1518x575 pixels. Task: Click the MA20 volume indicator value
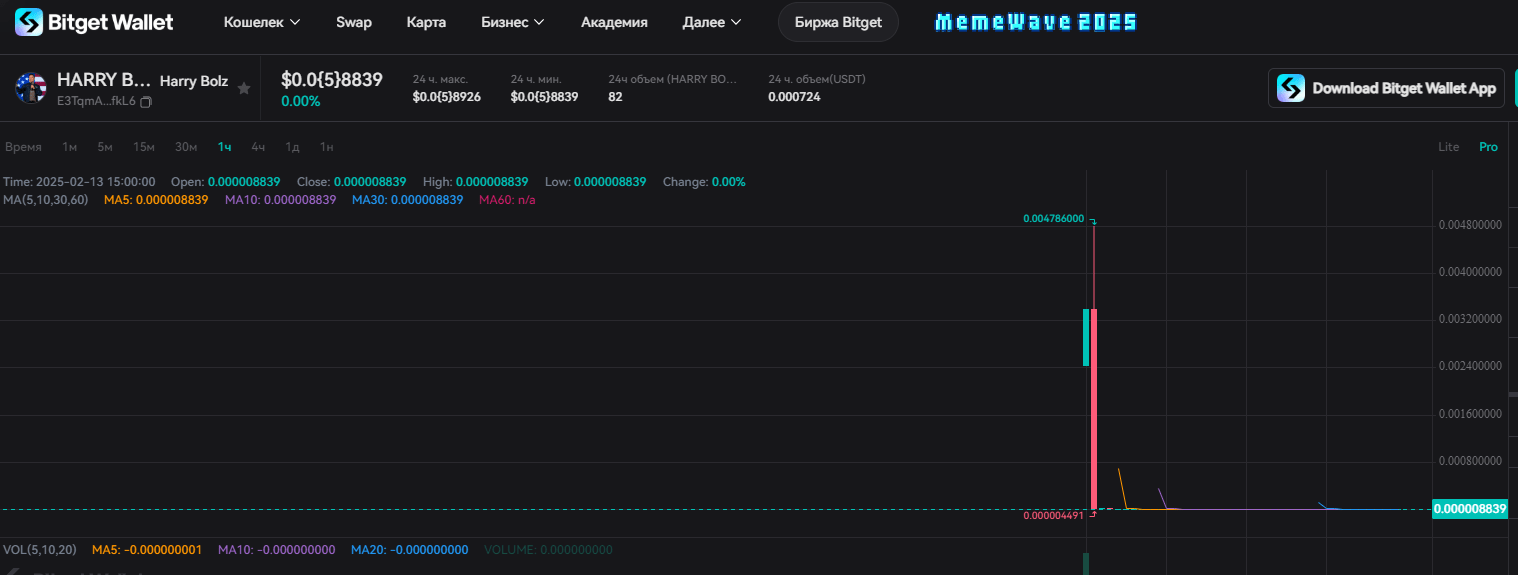pos(410,550)
